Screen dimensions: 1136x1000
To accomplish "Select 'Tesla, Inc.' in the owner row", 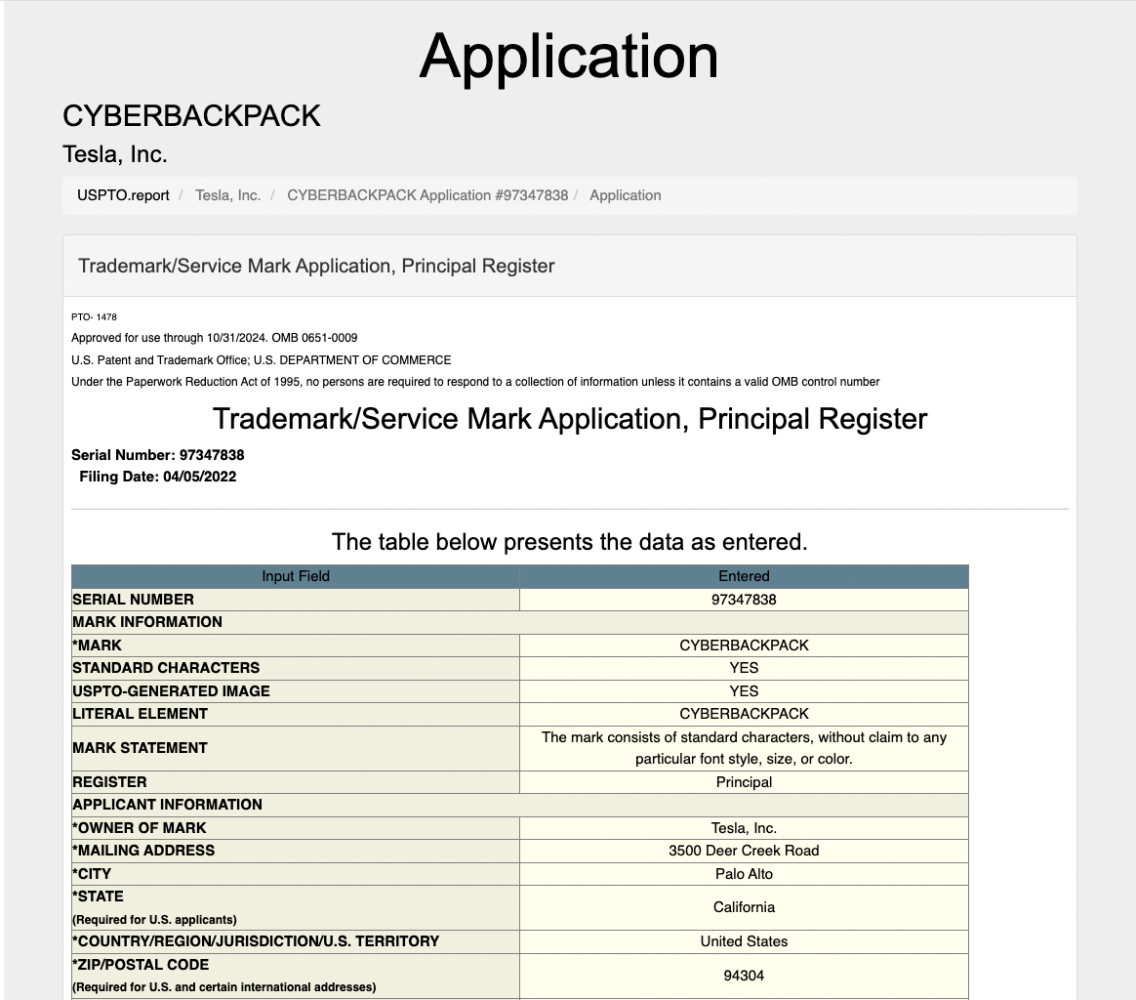I will pyautogui.click(x=744, y=828).
